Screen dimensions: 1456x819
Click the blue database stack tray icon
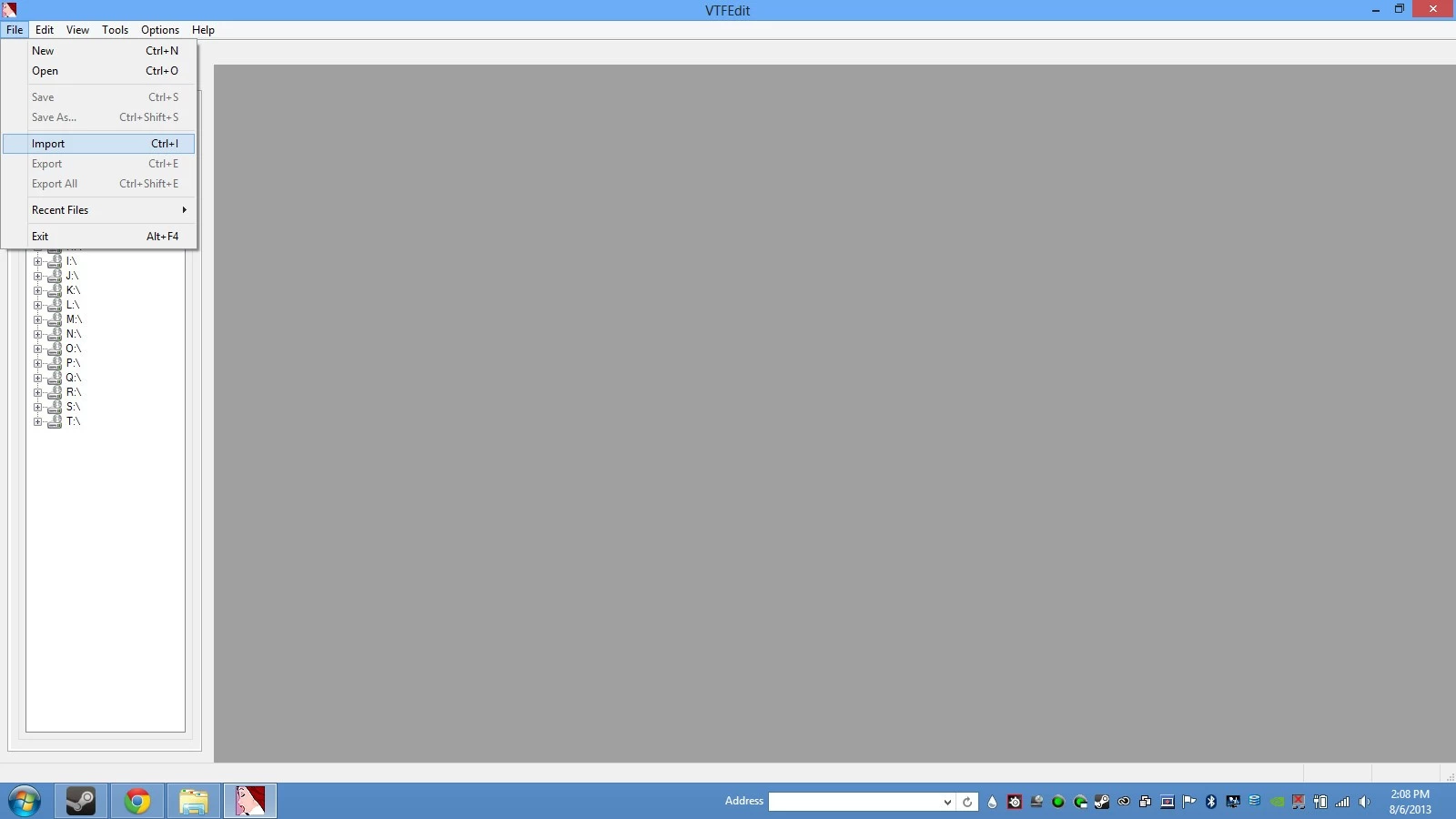pyautogui.click(x=1255, y=801)
